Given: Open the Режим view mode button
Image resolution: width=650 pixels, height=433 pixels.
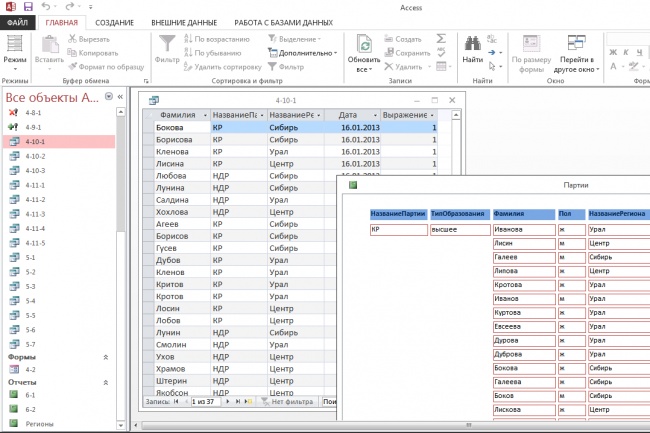Looking at the screenshot, I should 15,53.
